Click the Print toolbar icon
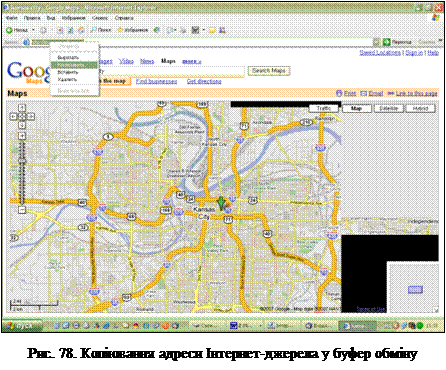The image size is (446, 370). (x=183, y=30)
